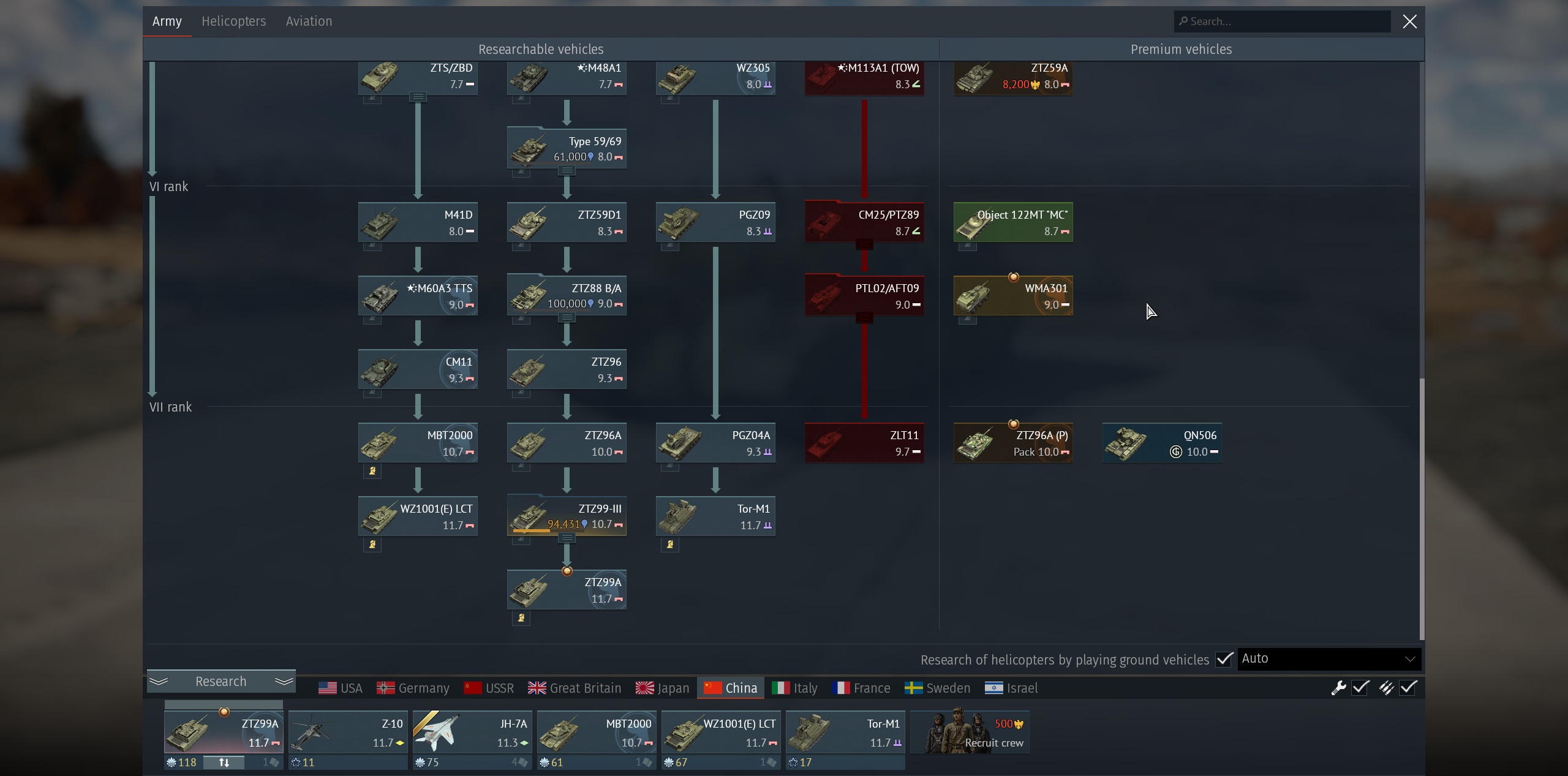Select the QN506 squadron vehicle
Screen dimensions: 1568x776
(x=1163, y=443)
